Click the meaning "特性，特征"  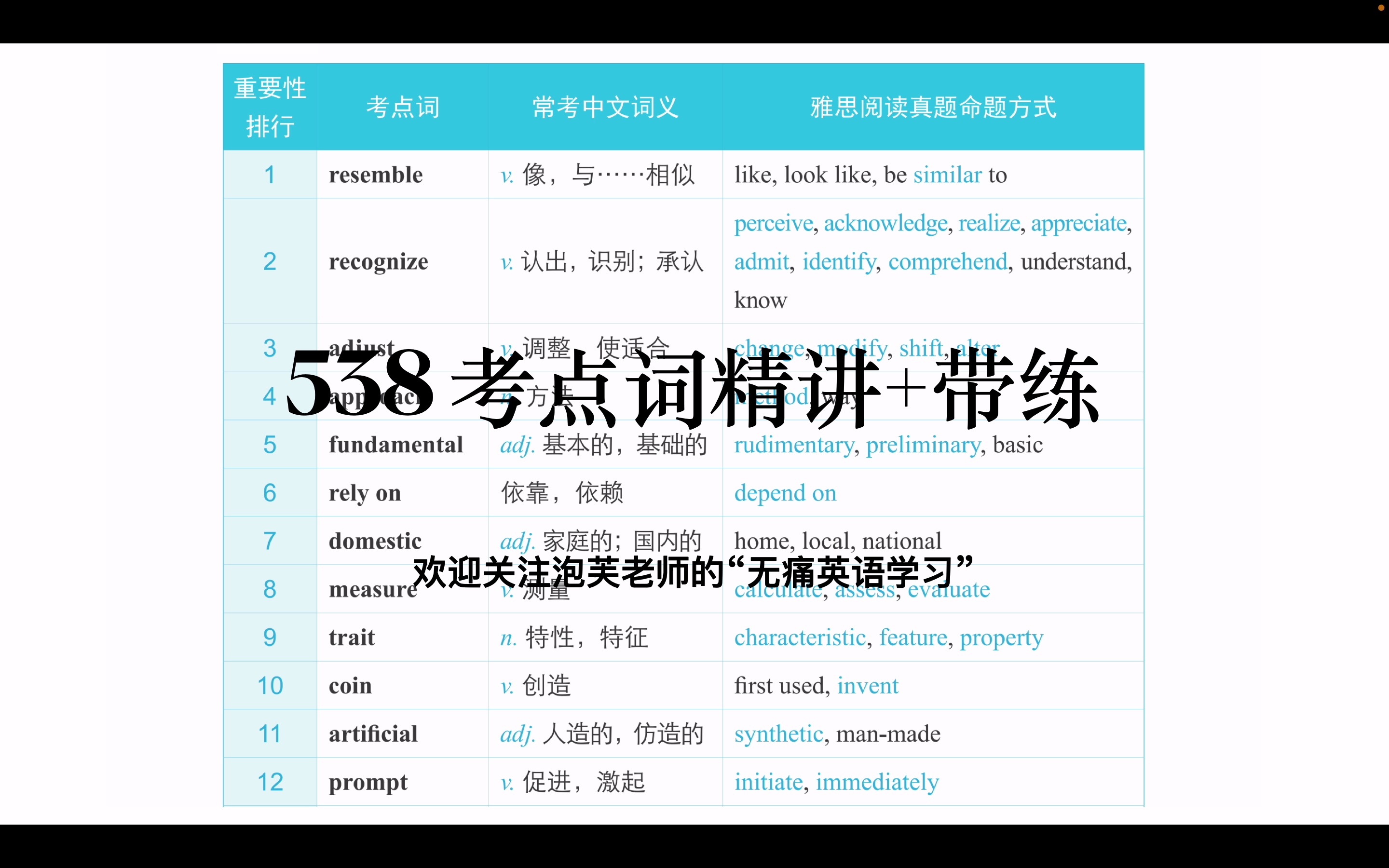pyautogui.click(x=586, y=638)
